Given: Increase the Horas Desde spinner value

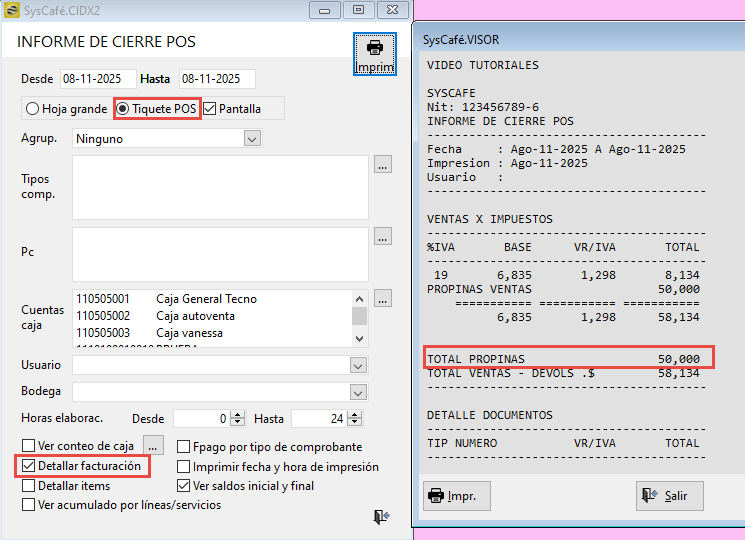Looking at the screenshot, I should click(x=238, y=415).
